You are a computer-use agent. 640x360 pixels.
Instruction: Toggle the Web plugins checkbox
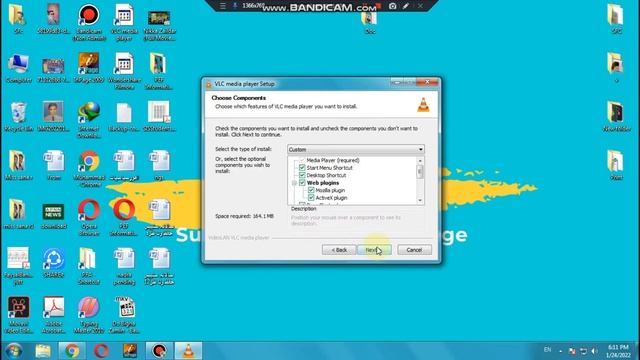(x=302, y=183)
